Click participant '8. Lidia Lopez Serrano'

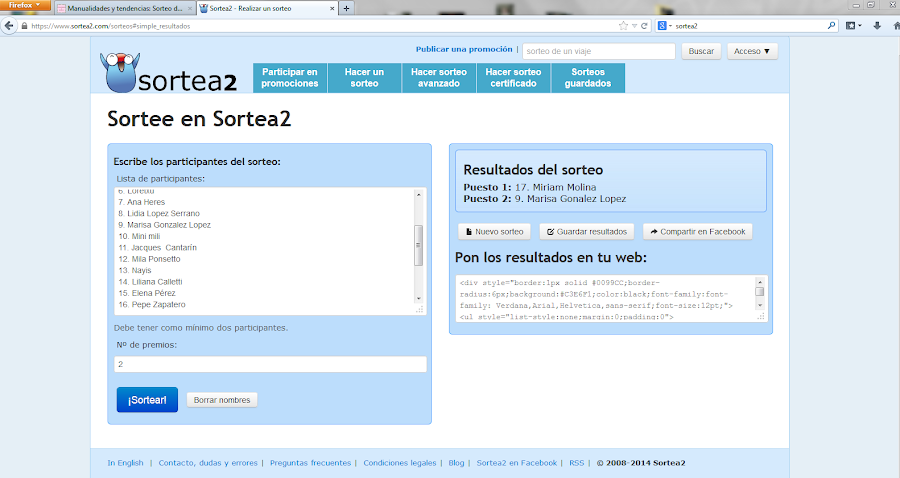[159, 213]
